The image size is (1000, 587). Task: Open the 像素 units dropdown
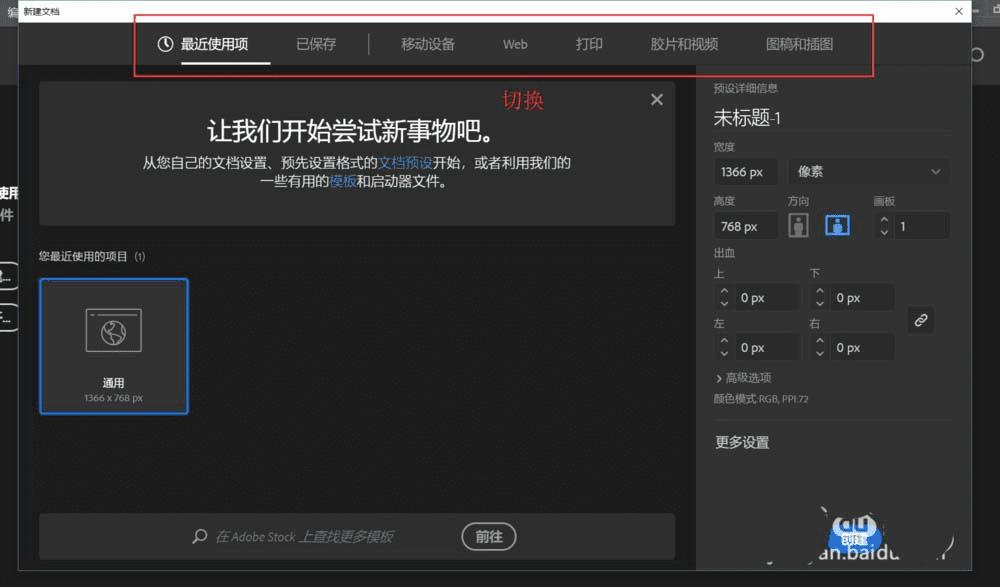tap(869, 172)
